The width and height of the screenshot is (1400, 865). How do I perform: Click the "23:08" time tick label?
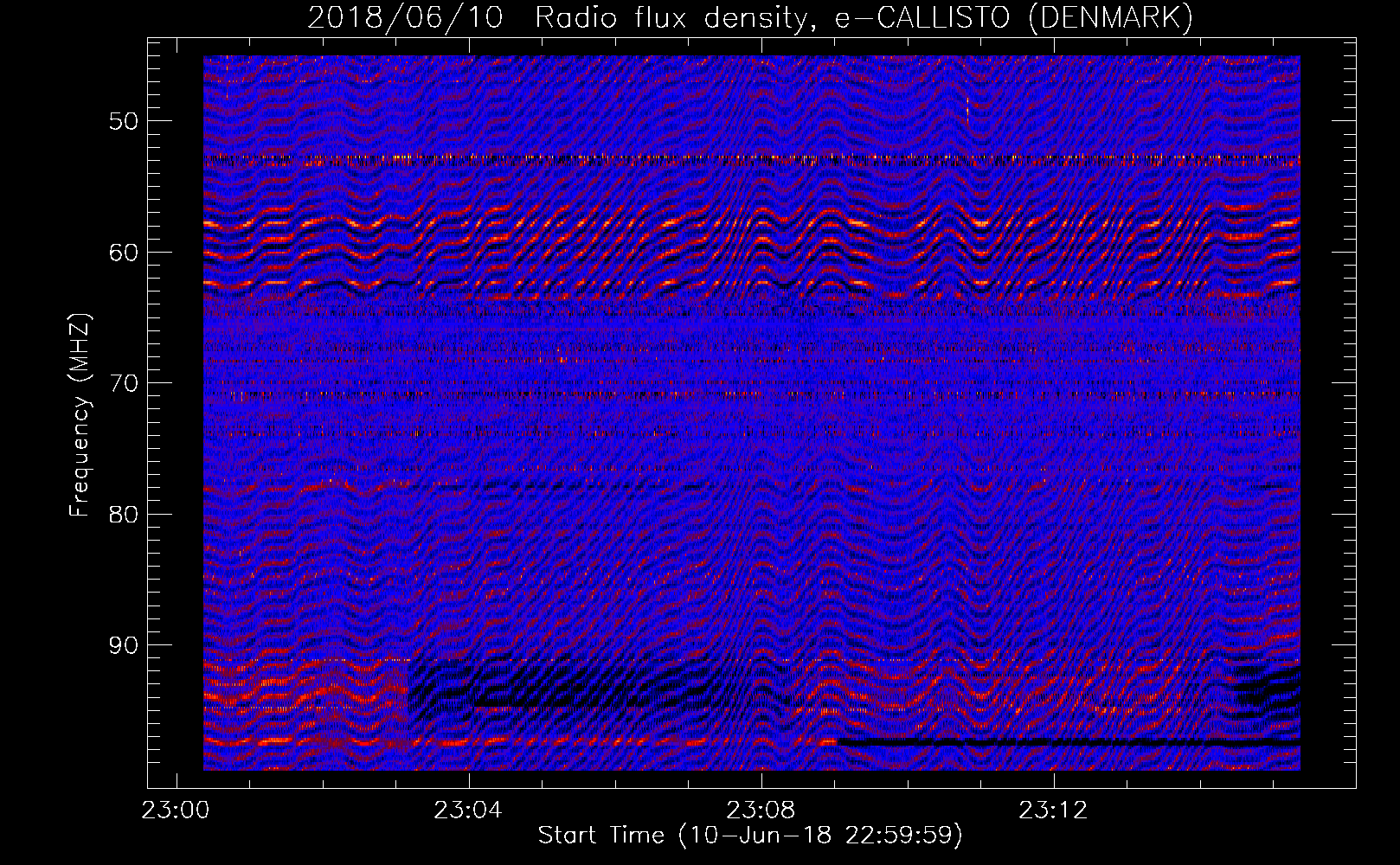pyautogui.click(x=761, y=811)
